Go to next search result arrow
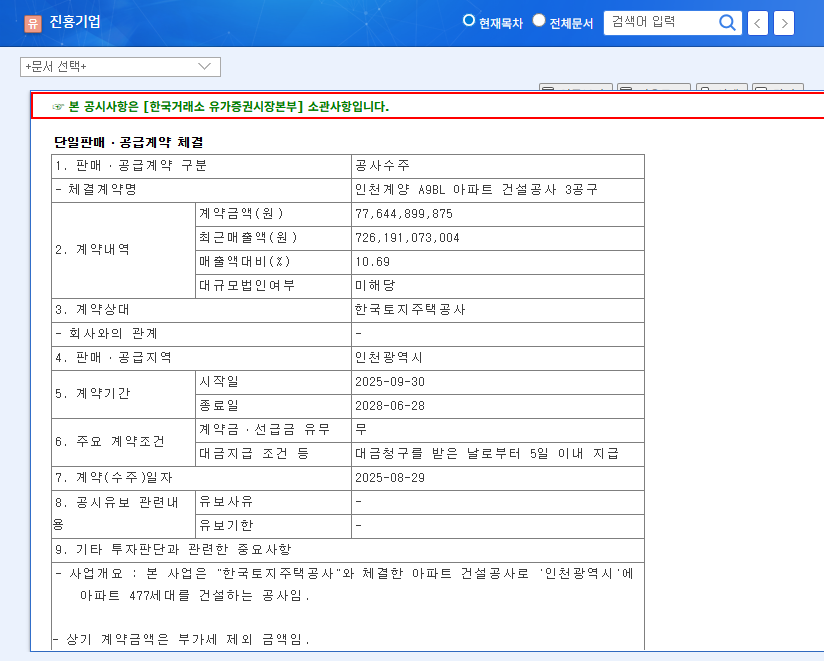Screen dimensions: 824x661 [784, 23]
